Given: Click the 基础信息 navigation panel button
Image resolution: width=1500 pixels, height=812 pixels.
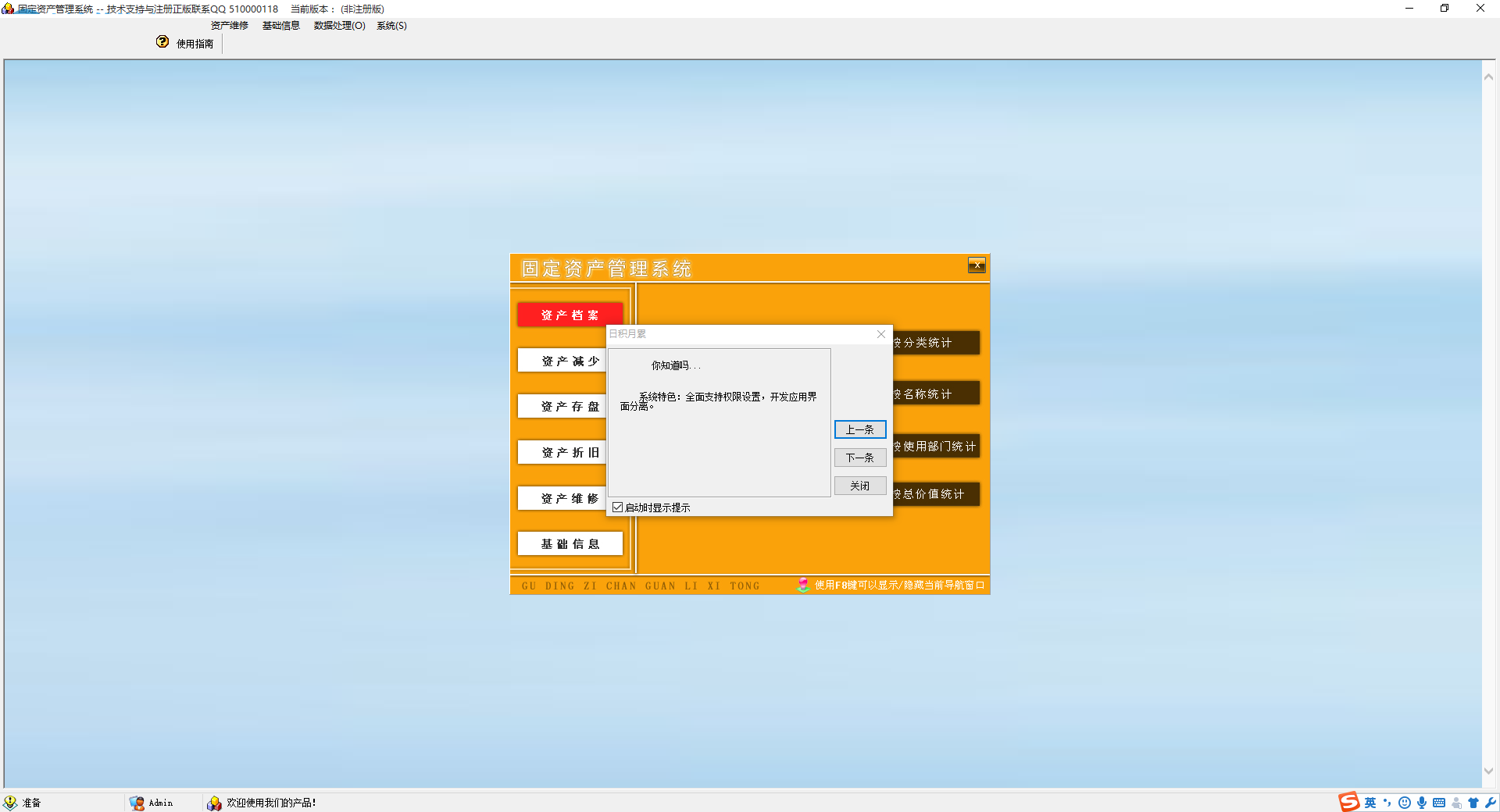Looking at the screenshot, I should pyautogui.click(x=570, y=543).
